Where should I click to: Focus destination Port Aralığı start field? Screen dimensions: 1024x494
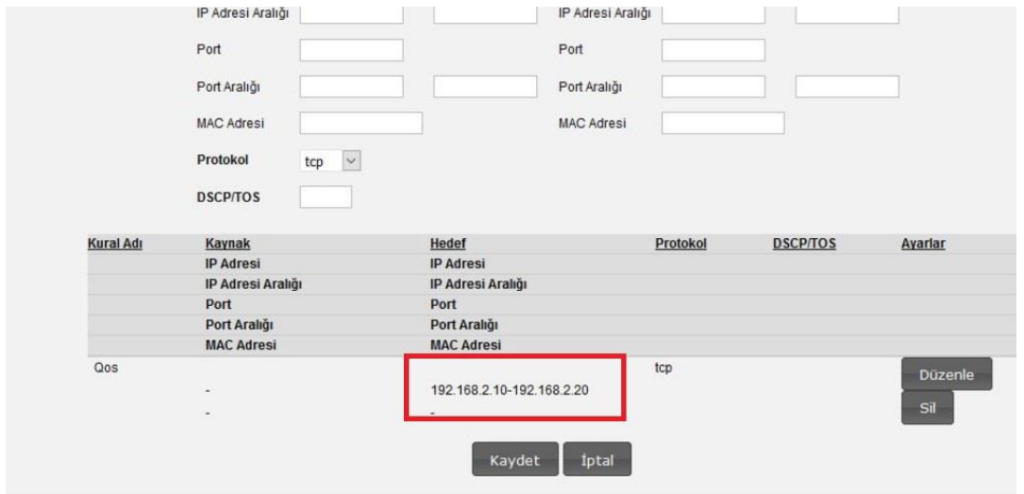point(713,86)
